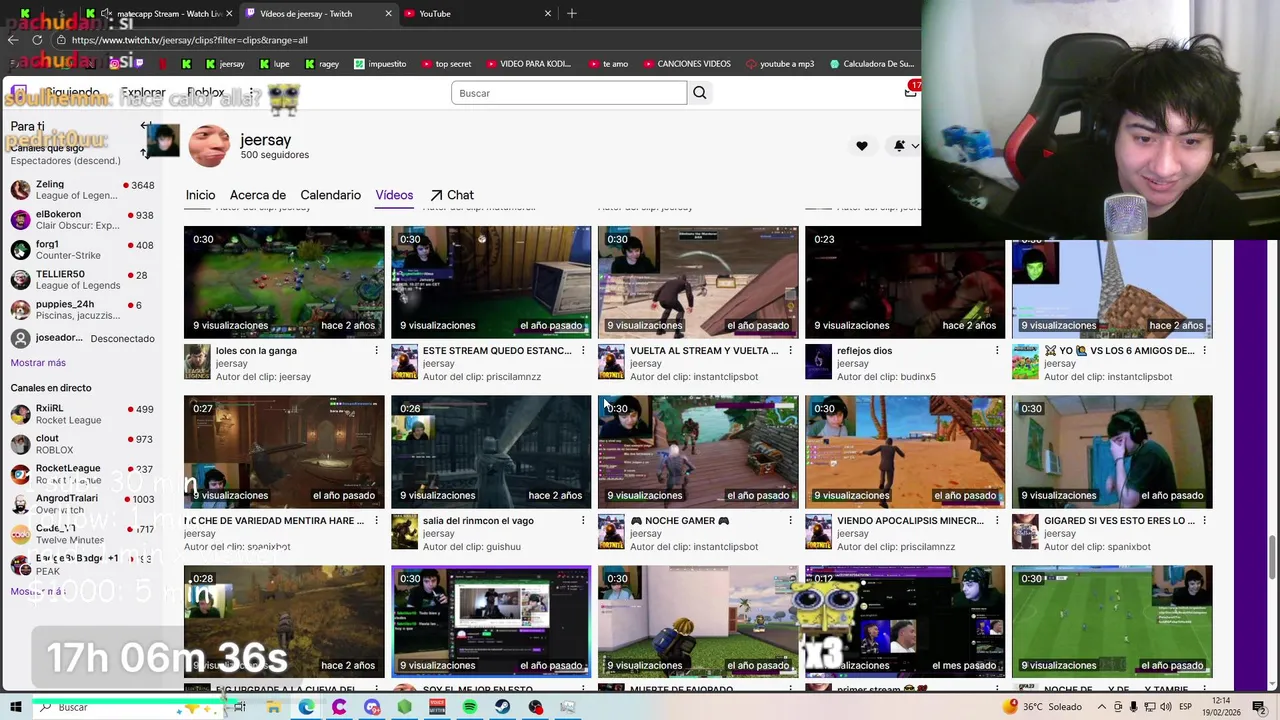Collapse the left sidebar with the arrow
1280x720 pixels.
pos(146,126)
